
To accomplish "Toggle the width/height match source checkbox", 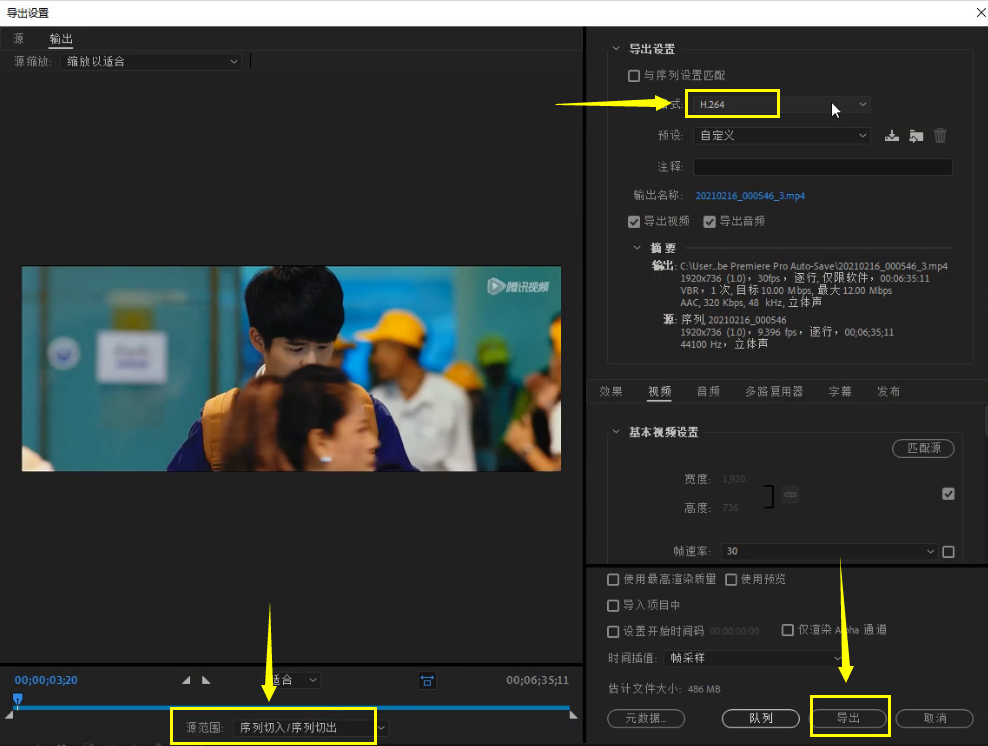I will pos(948,494).
